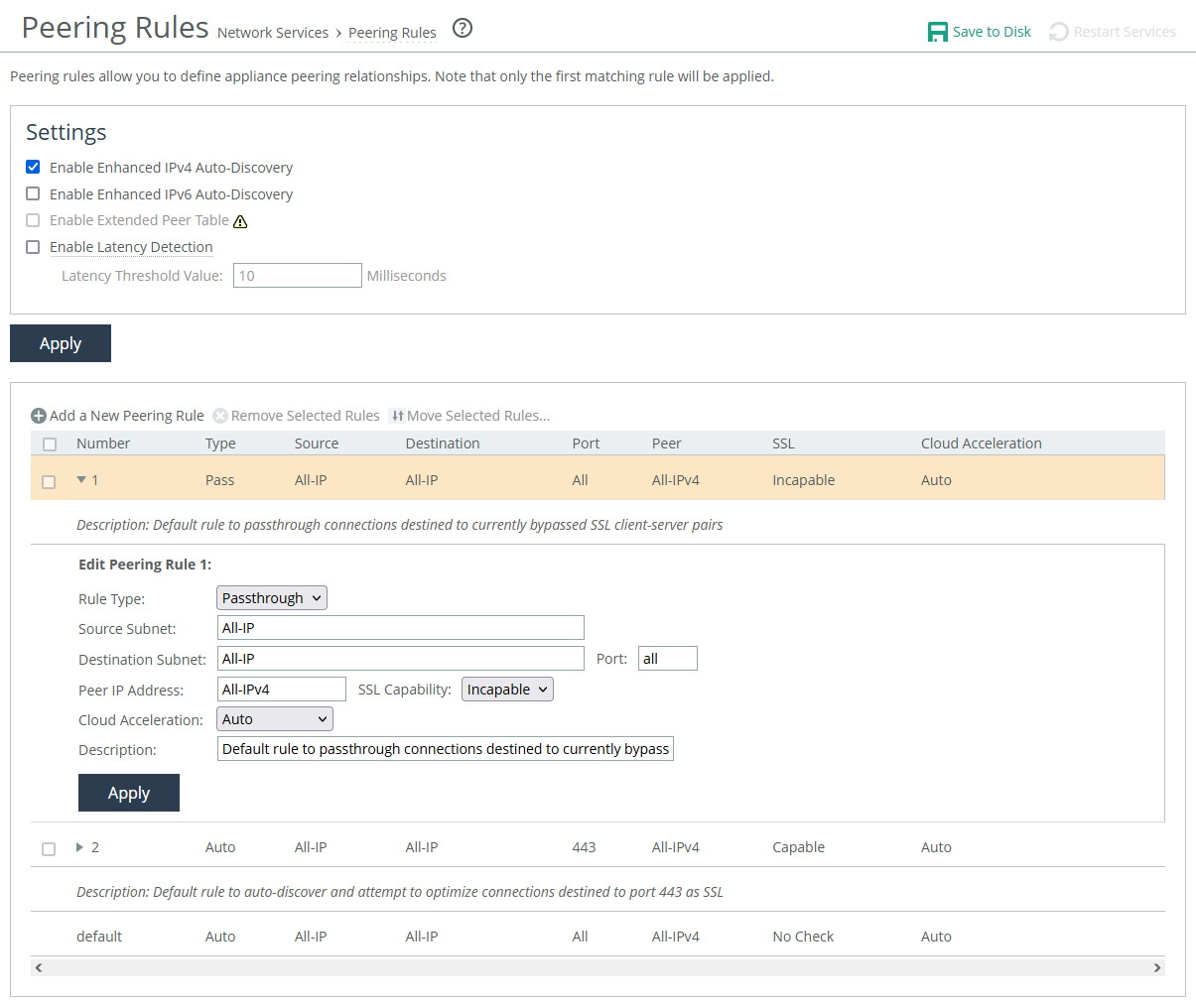This screenshot has width=1196, height=1008.
Task: Click the Source Subnet input field
Action: tap(400, 628)
